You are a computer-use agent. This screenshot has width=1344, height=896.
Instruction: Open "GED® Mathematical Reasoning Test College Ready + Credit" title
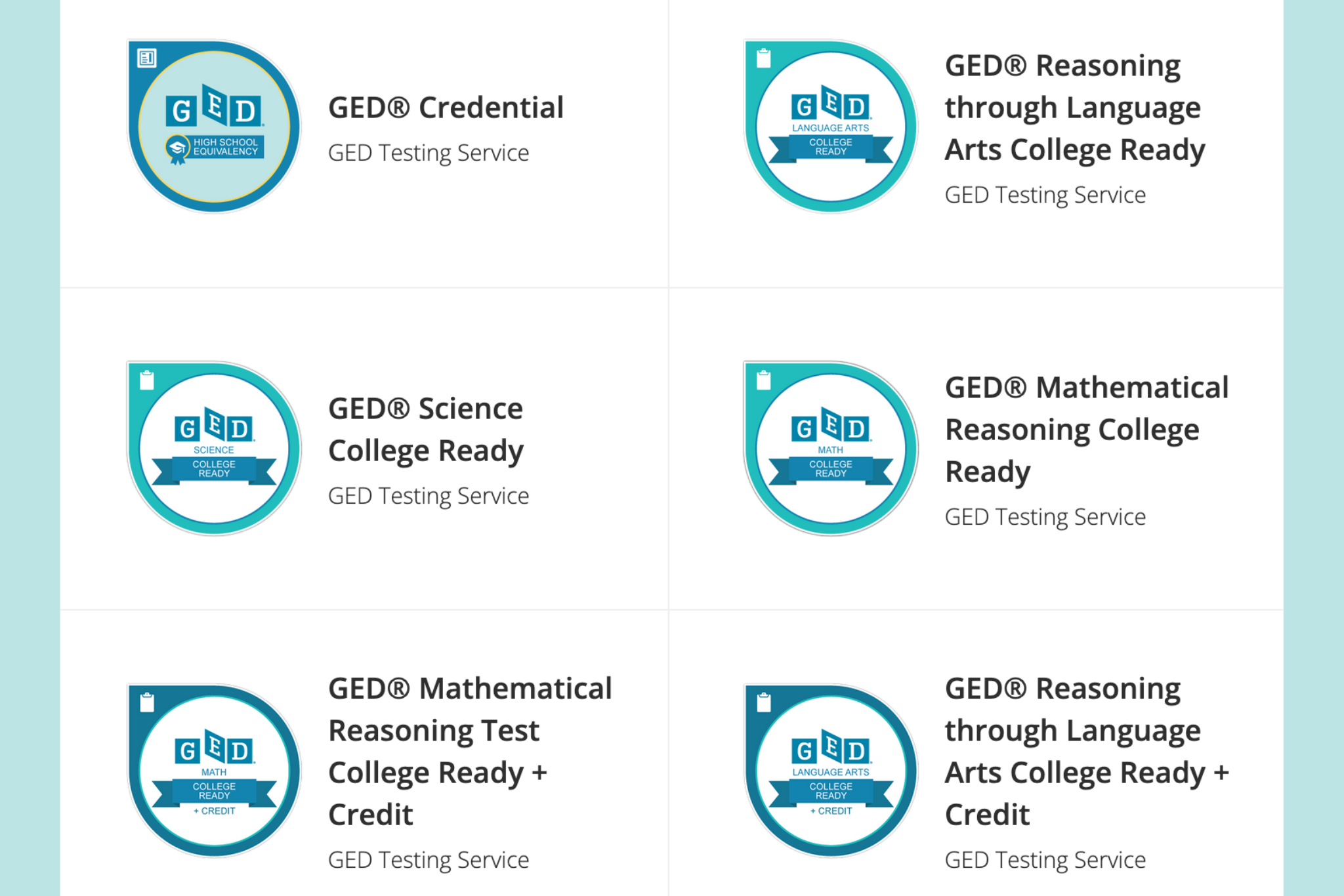tap(470, 751)
